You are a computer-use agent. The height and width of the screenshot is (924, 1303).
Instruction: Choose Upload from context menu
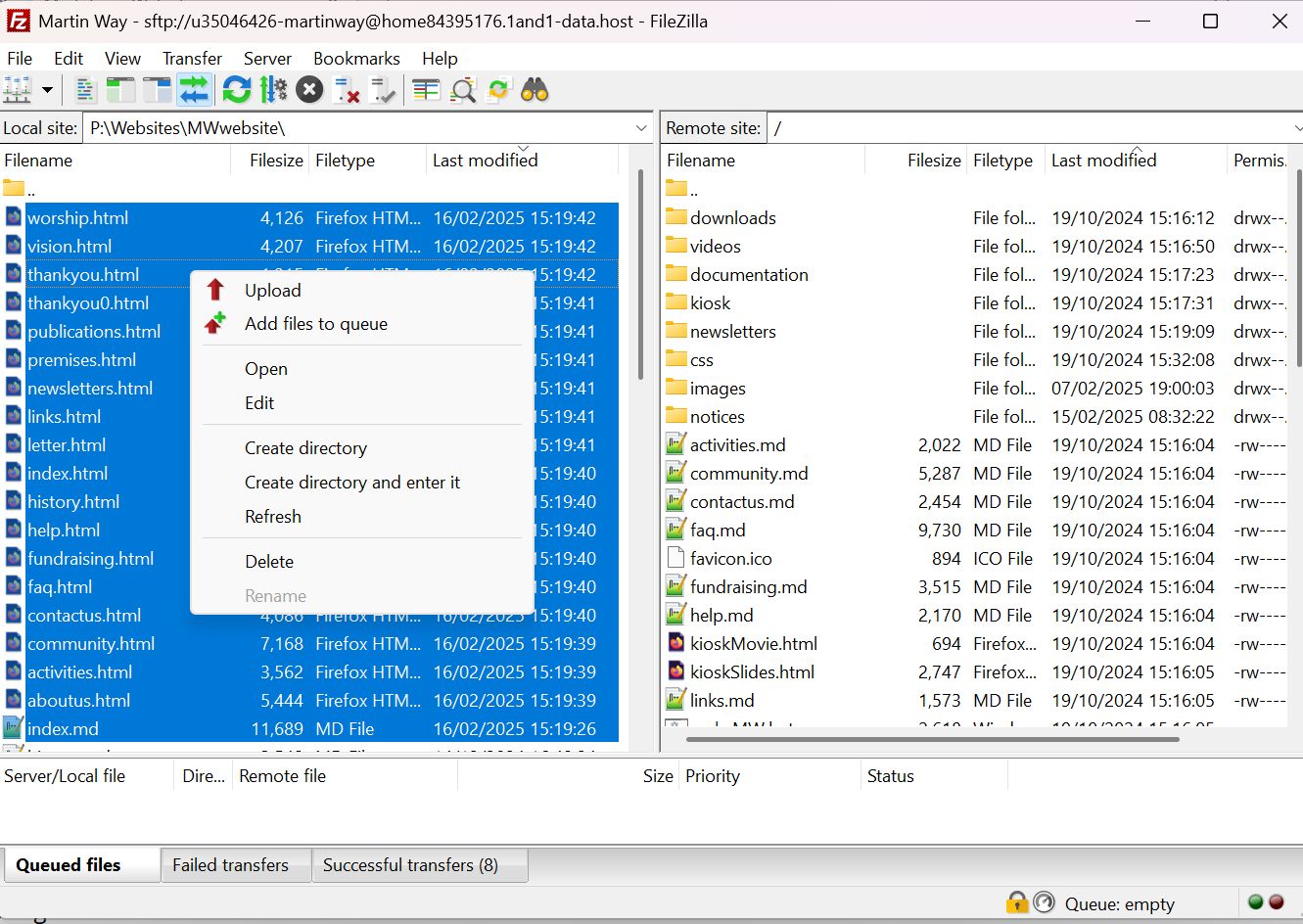pyautogui.click(x=272, y=291)
